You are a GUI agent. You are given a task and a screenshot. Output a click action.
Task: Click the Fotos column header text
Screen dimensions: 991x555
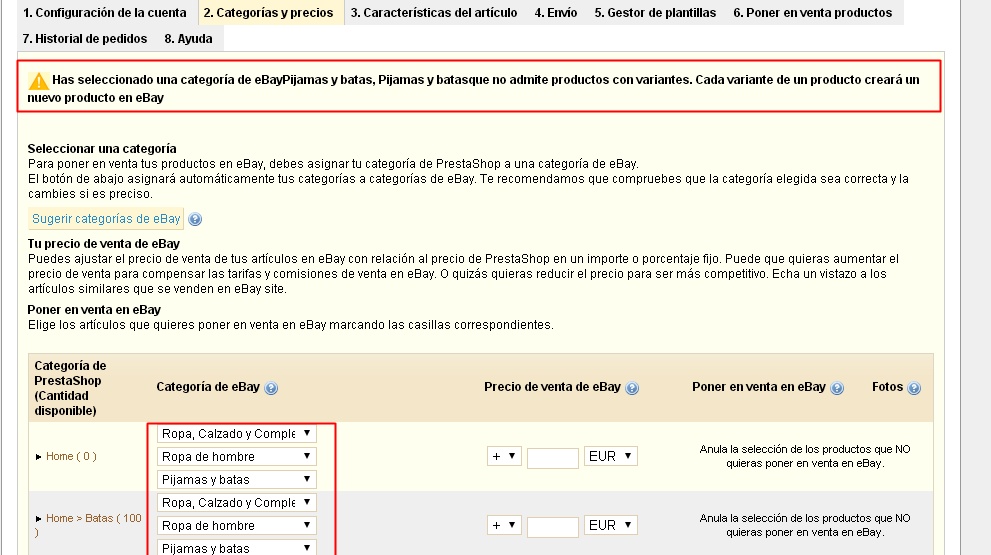click(x=887, y=387)
